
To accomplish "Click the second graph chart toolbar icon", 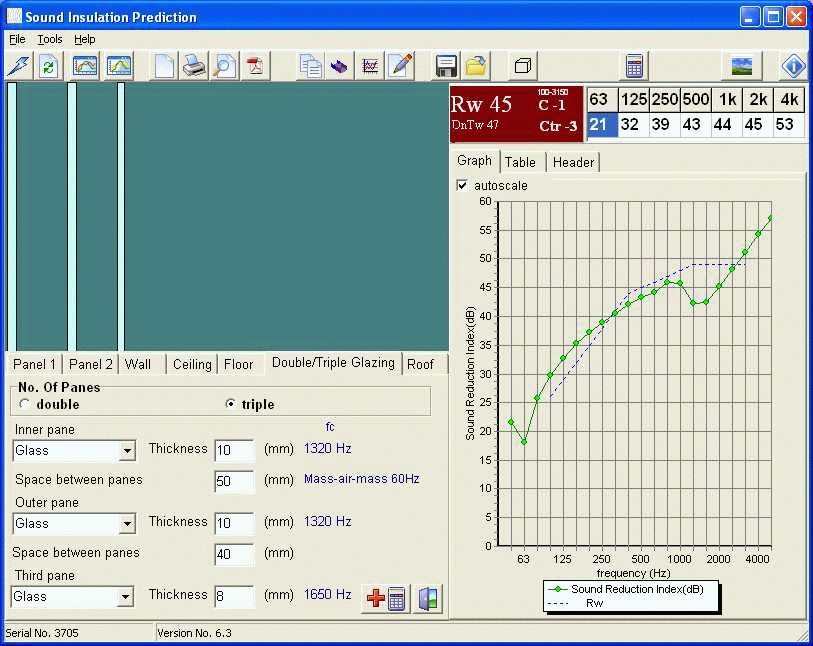I will point(119,66).
